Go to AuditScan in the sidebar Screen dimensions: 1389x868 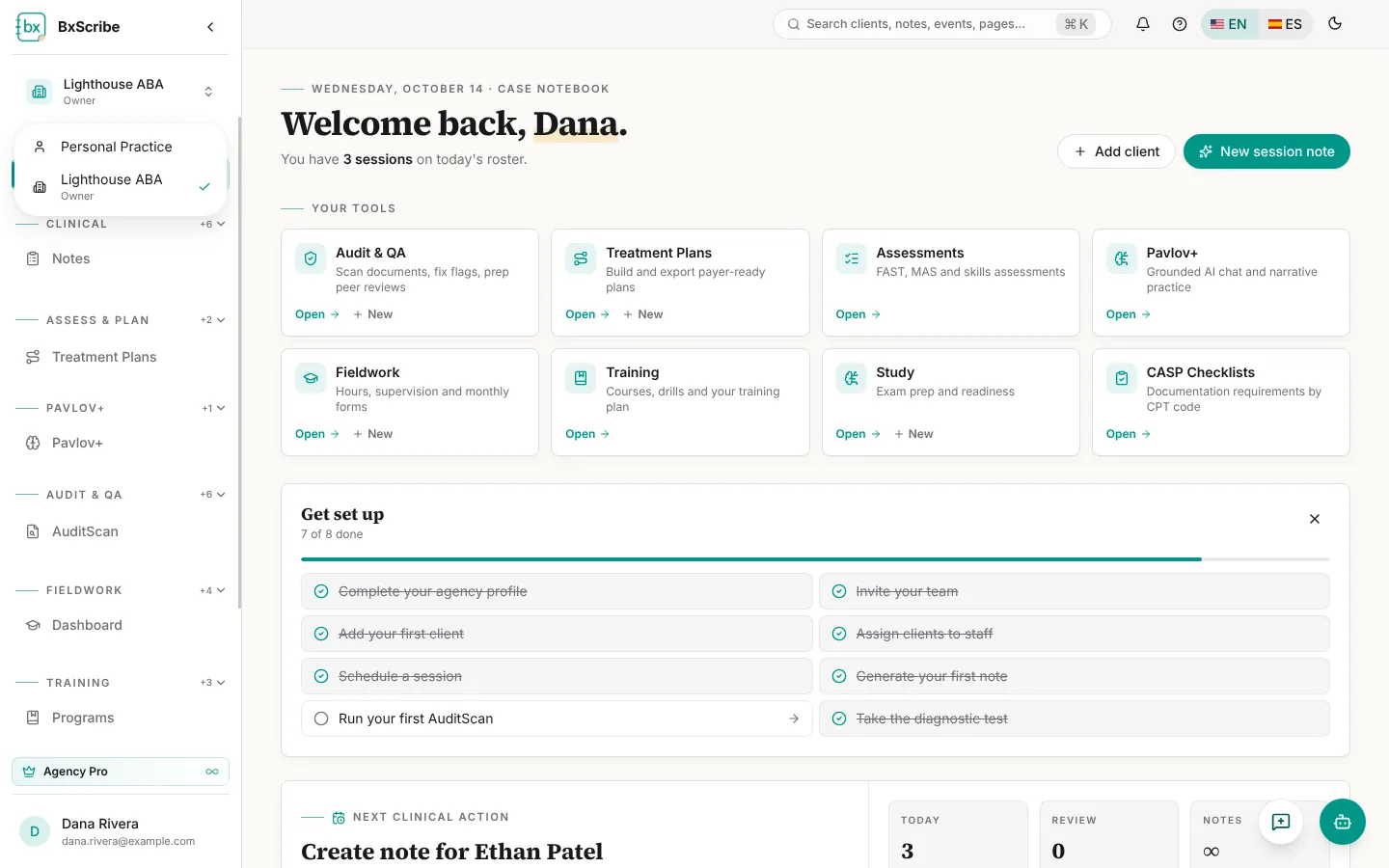(x=121, y=531)
